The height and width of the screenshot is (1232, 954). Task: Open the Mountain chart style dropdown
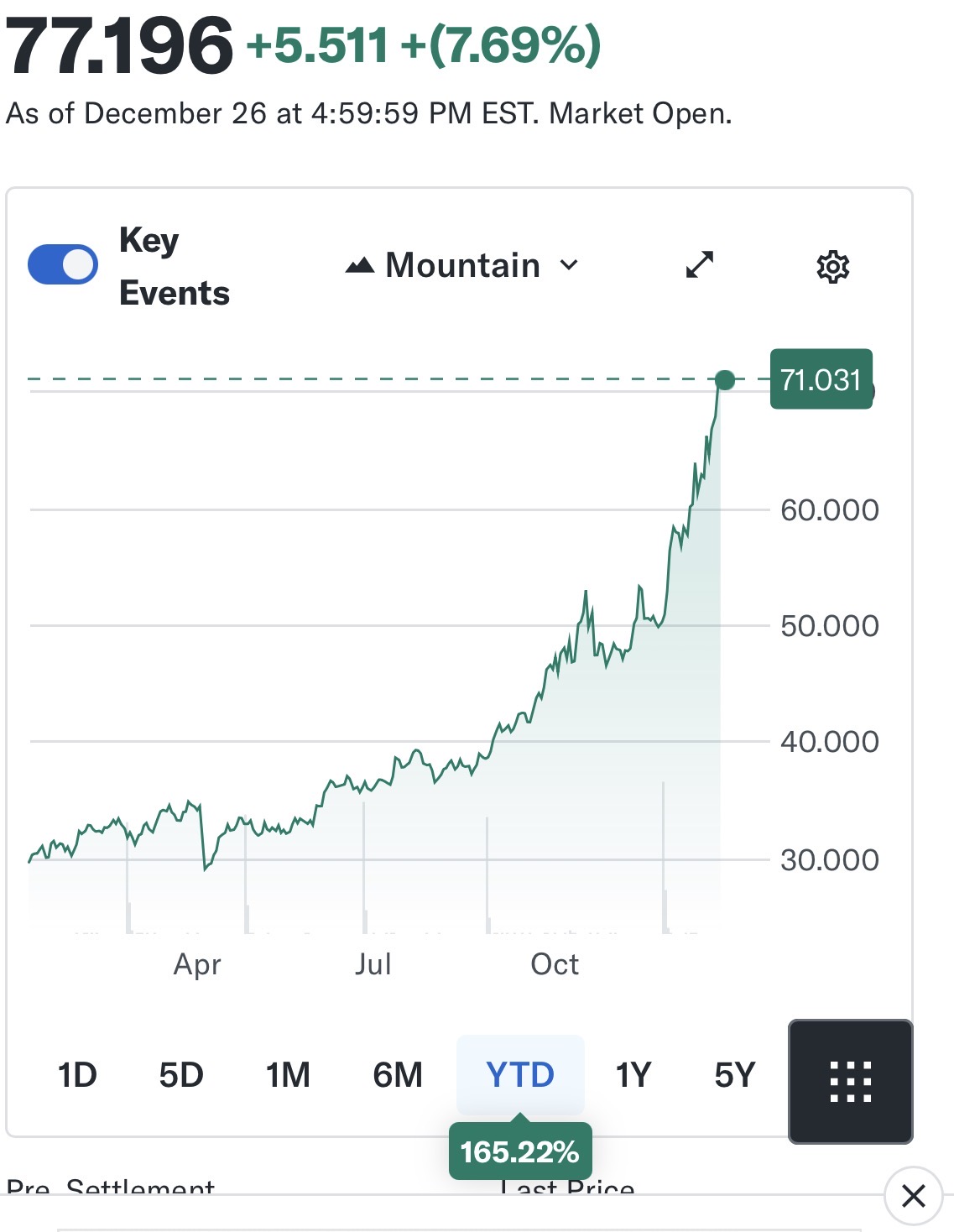click(462, 265)
